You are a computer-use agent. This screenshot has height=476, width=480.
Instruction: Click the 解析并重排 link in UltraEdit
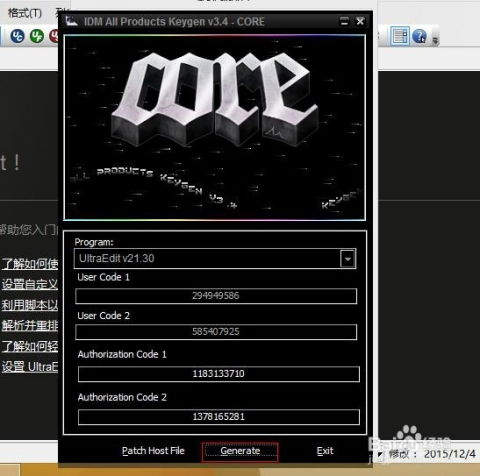point(30,326)
